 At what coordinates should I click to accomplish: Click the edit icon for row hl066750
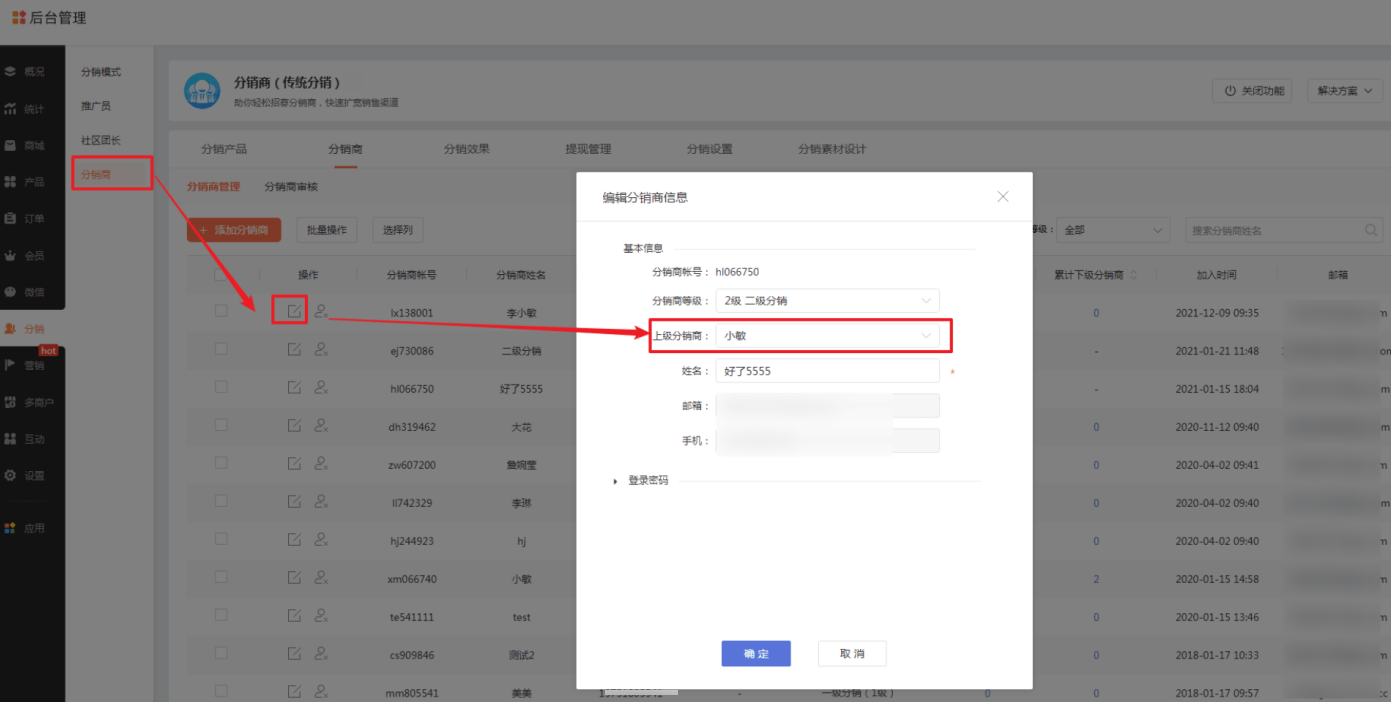pyautogui.click(x=294, y=387)
